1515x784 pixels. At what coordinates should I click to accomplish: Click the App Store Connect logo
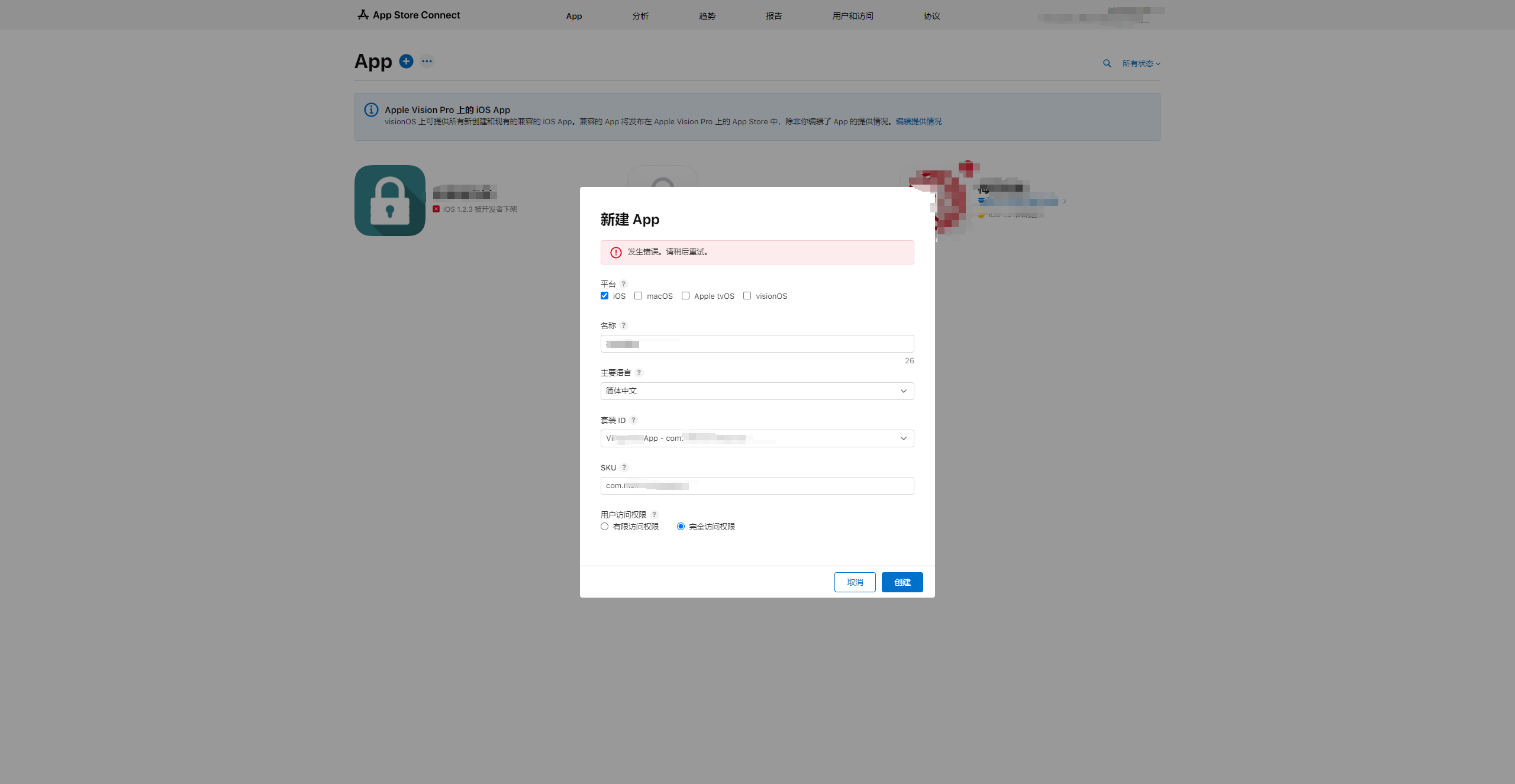tap(408, 15)
